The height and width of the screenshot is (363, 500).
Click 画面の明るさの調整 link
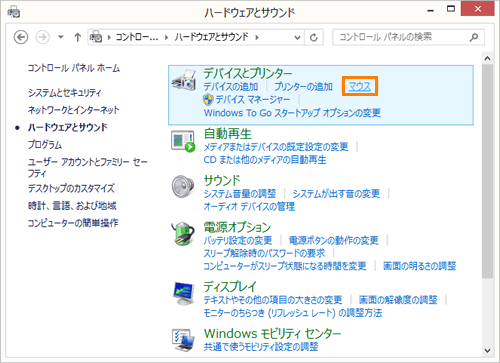point(420,266)
